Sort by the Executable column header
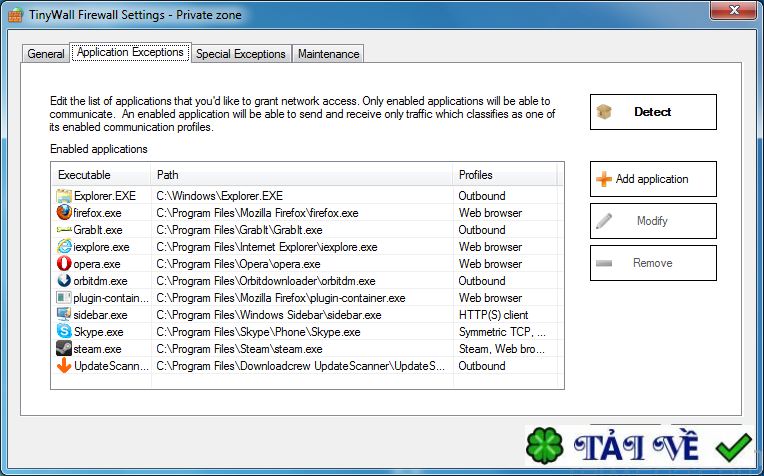The image size is (764, 476). pyautogui.click(x=101, y=174)
